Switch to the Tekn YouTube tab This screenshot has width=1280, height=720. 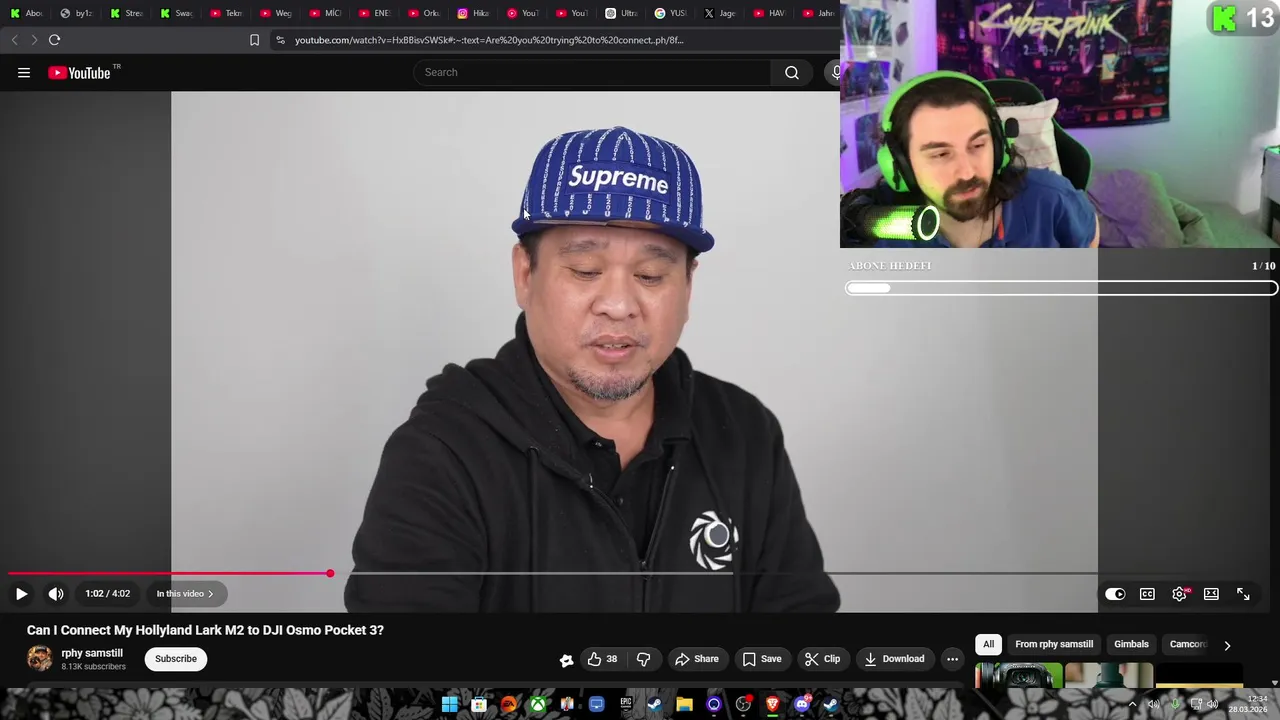(226, 13)
